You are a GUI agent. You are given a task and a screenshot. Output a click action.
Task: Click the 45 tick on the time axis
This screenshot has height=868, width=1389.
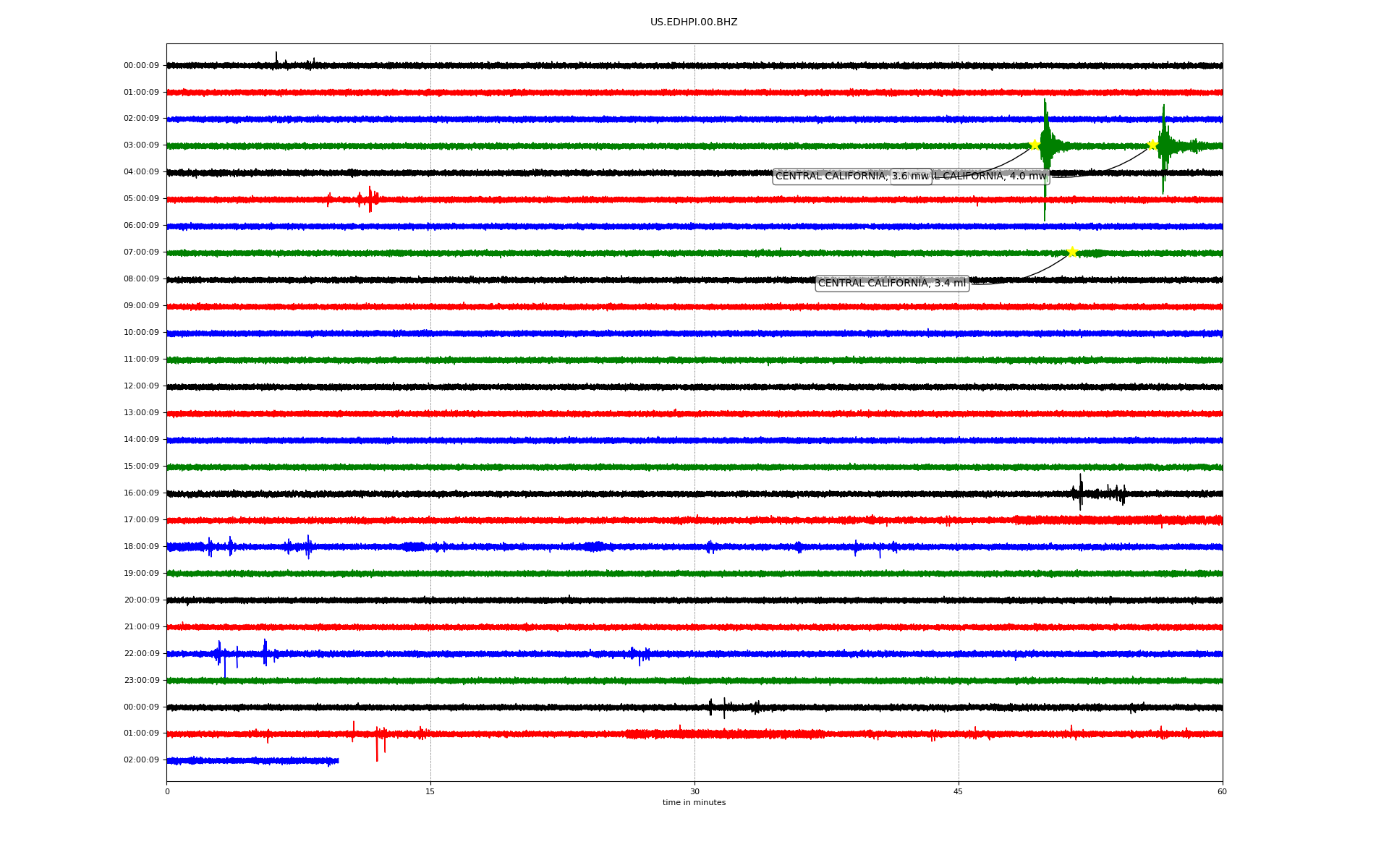(x=959, y=791)
